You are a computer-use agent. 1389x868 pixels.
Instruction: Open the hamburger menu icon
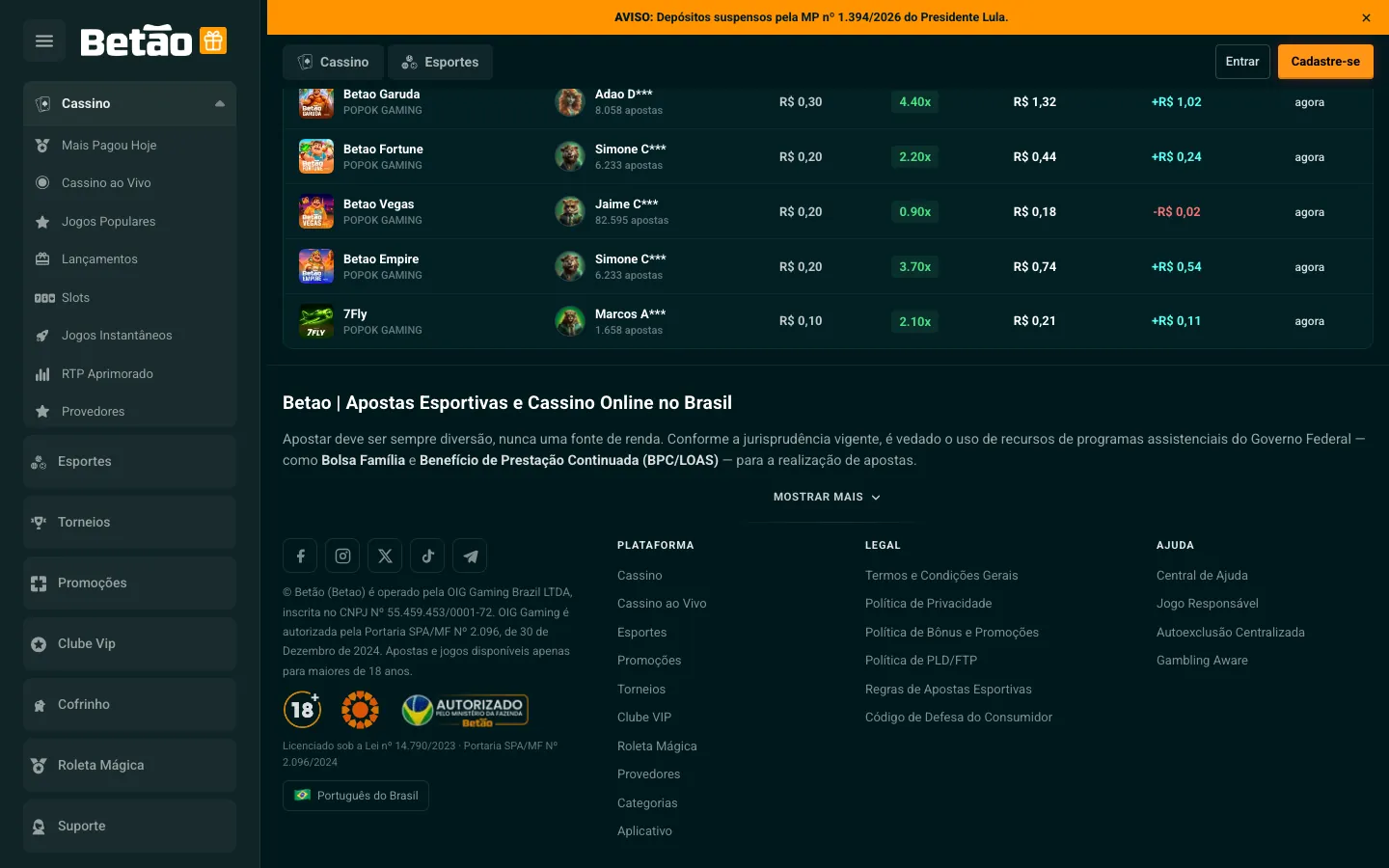[x=44, y=41]
